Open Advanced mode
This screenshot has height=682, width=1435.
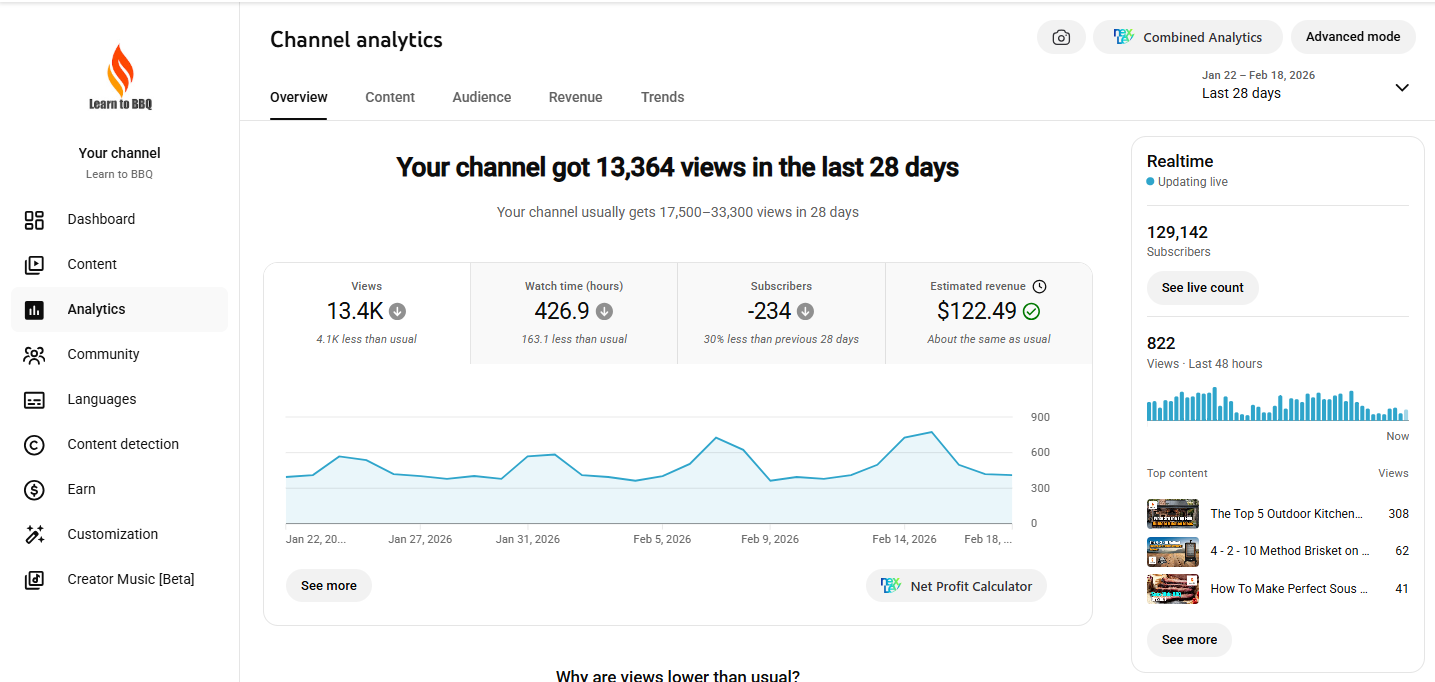click(1353, 37)
